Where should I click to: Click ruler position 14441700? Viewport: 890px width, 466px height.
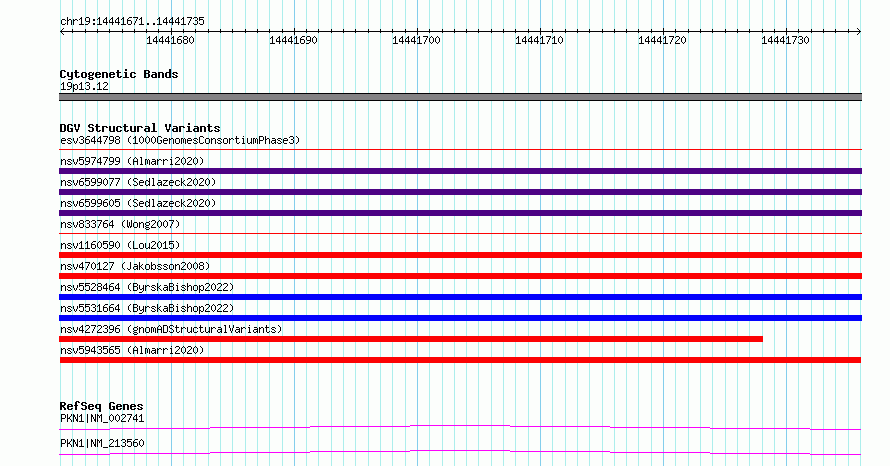coord(416,40)
